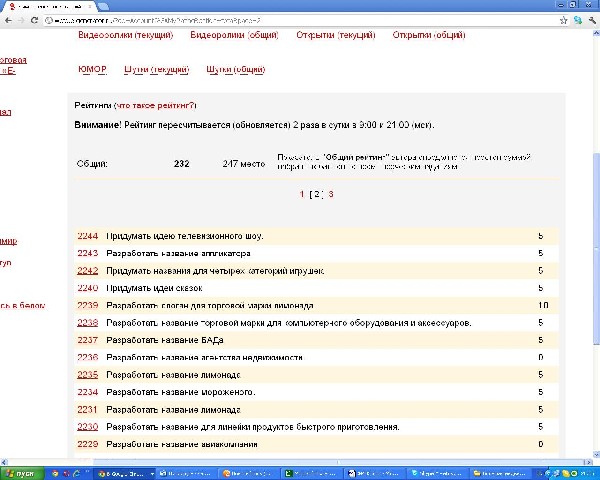
Task: Open project 2234 link
Action: (88, 392)
